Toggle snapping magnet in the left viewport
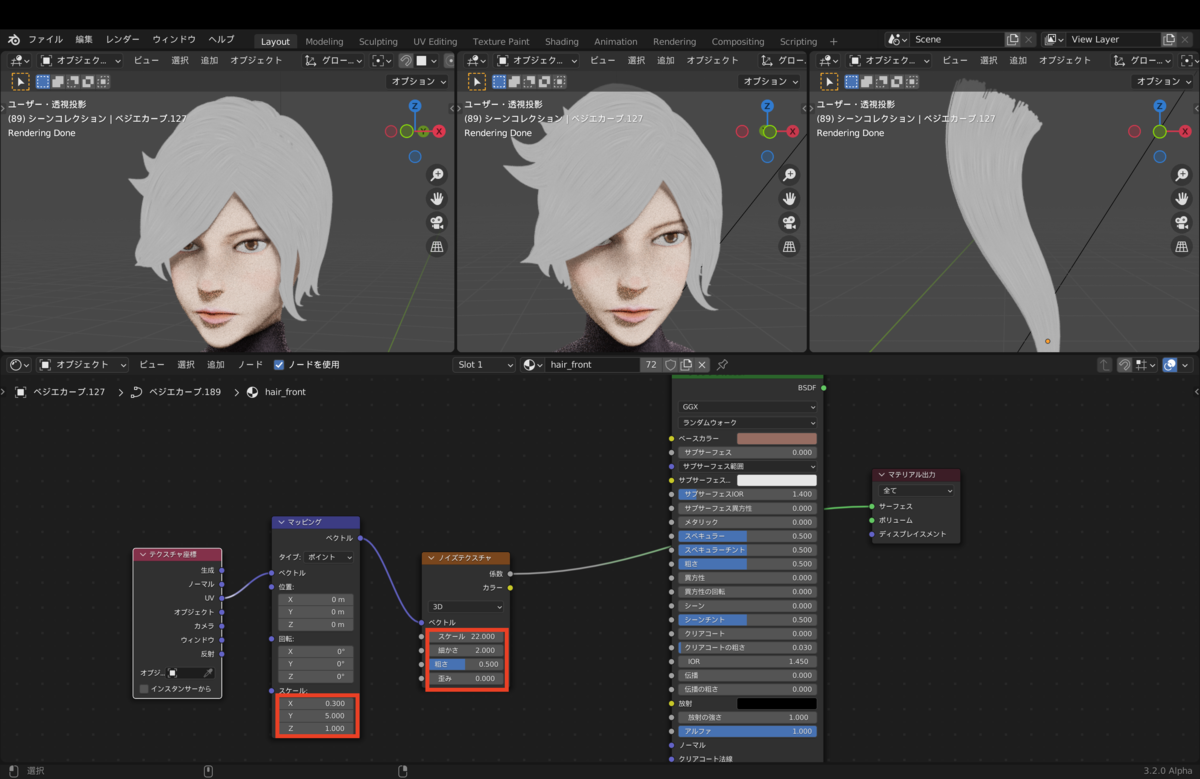1200x779 pixels. point(406,61)
